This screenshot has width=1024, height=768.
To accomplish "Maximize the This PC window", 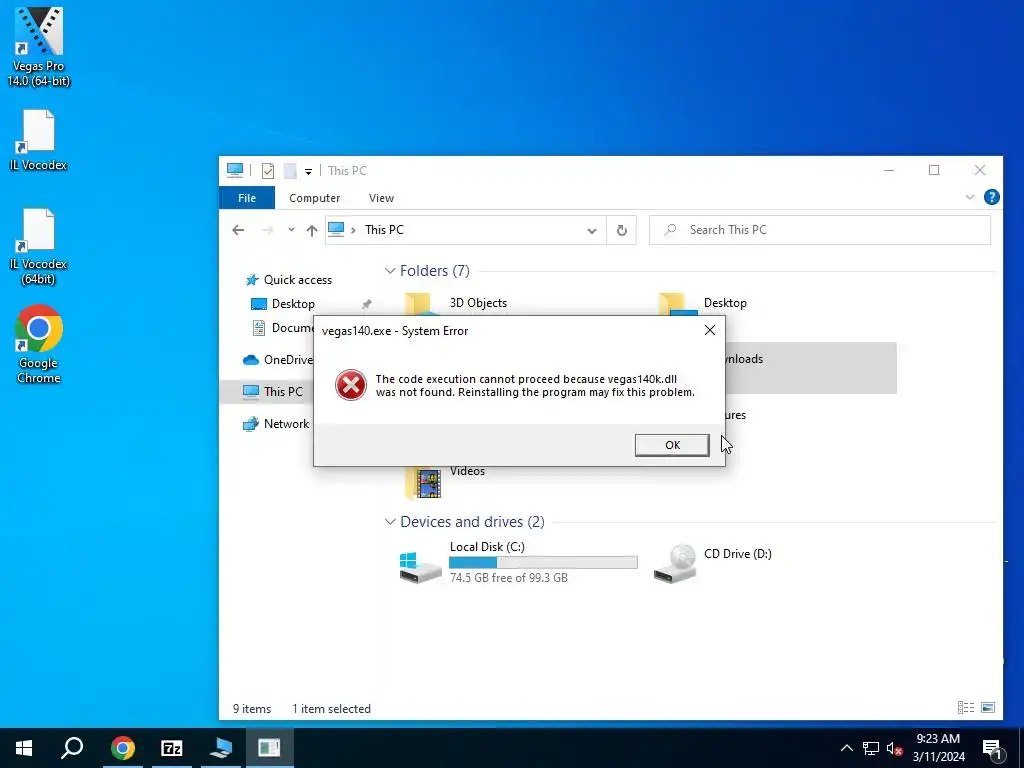I will pyautogui.click(x=934, y=170).
